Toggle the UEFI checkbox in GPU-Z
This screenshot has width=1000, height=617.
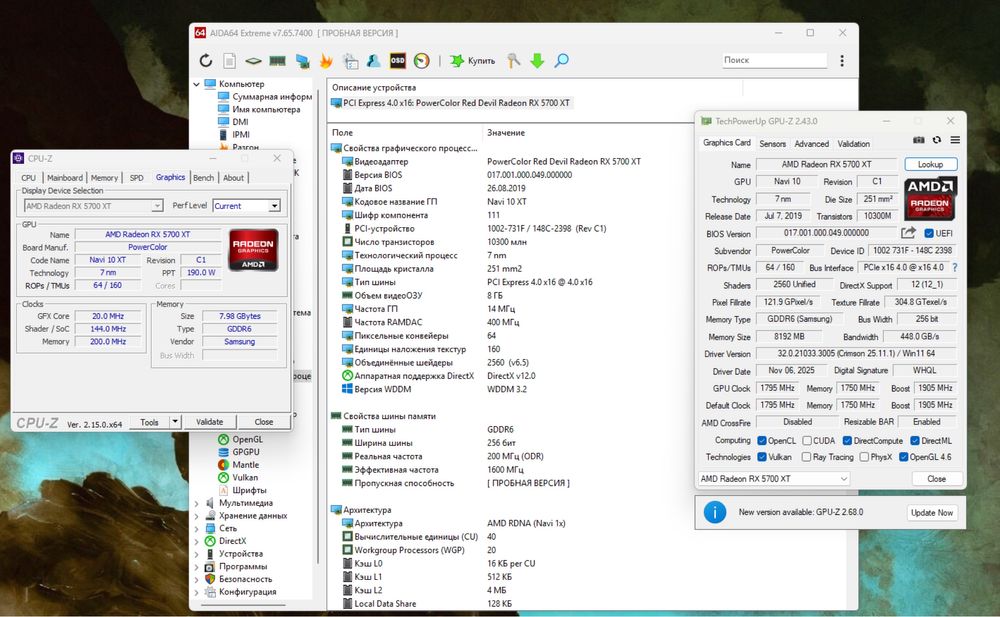[x=929, y=234]
